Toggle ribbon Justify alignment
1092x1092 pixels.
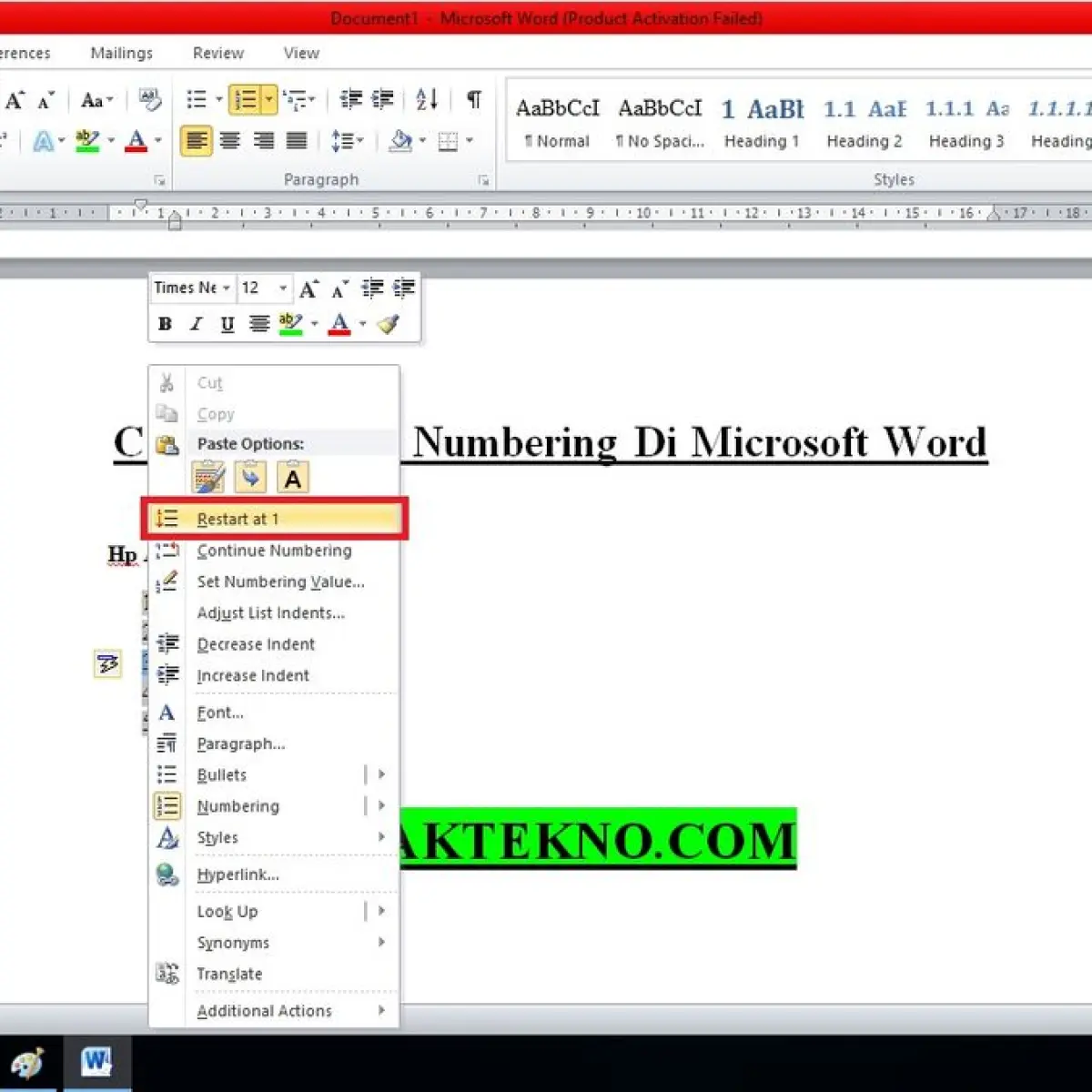pyautogui.click(x=297, y=141)
